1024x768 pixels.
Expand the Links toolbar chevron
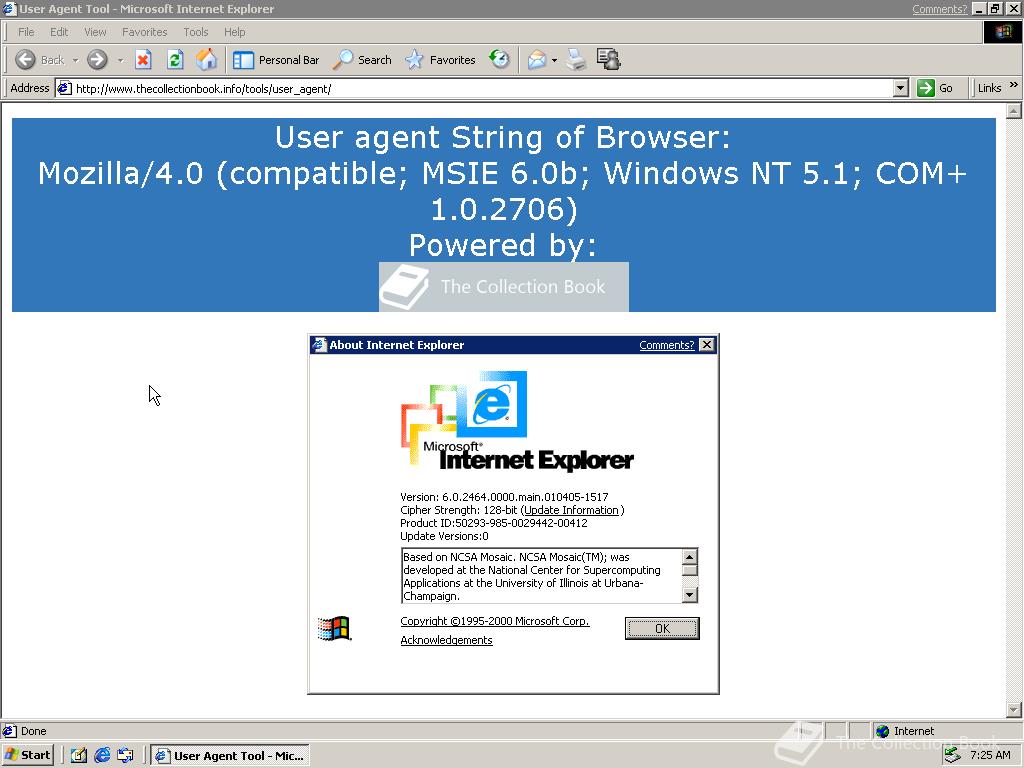pos(1014,85)
